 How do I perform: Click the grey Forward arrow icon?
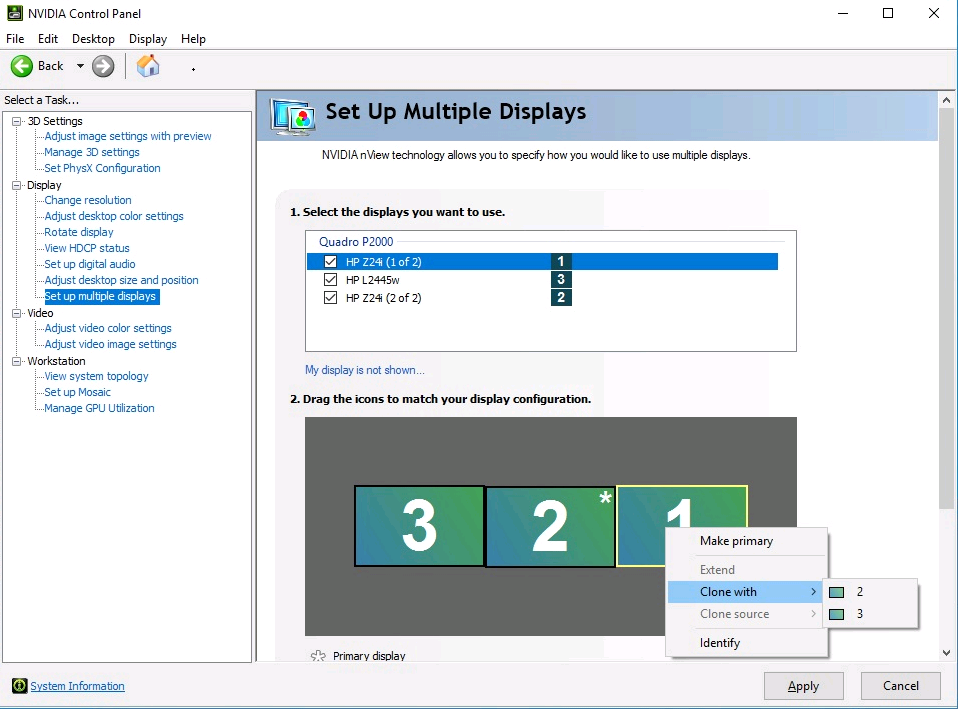coord(103,66)
